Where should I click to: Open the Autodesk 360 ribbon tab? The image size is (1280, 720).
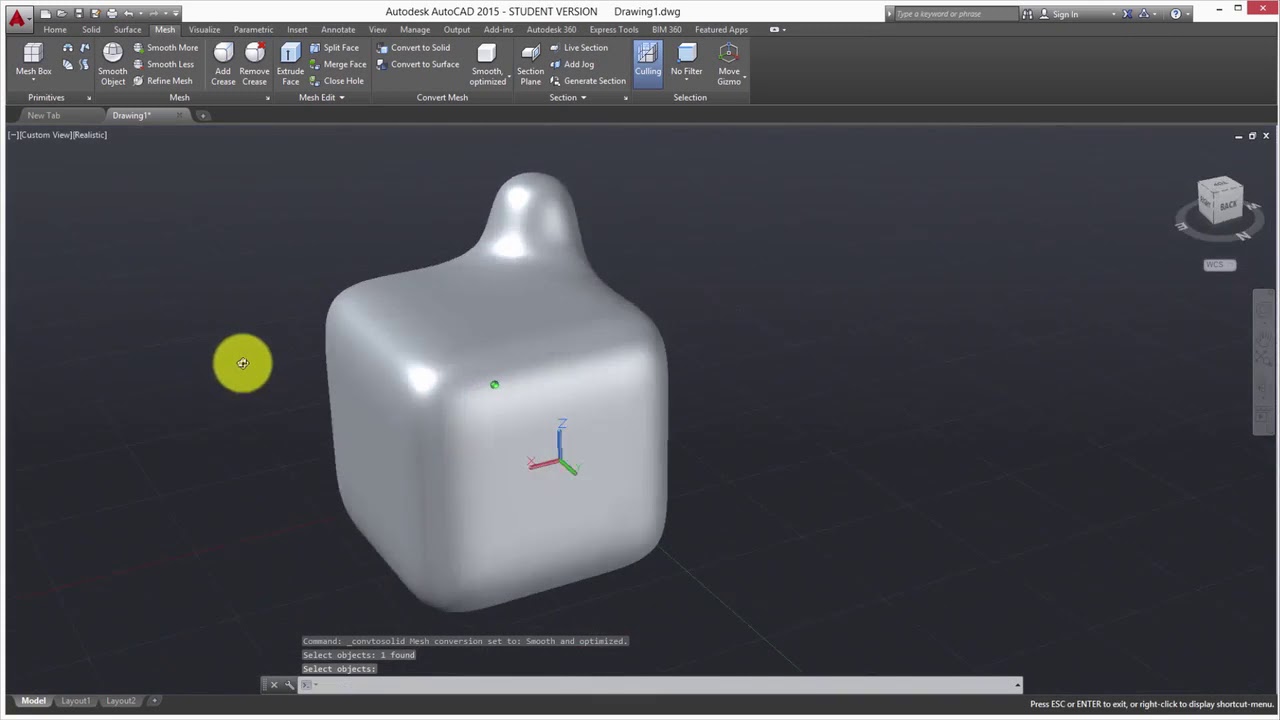[x=551, y=30]
